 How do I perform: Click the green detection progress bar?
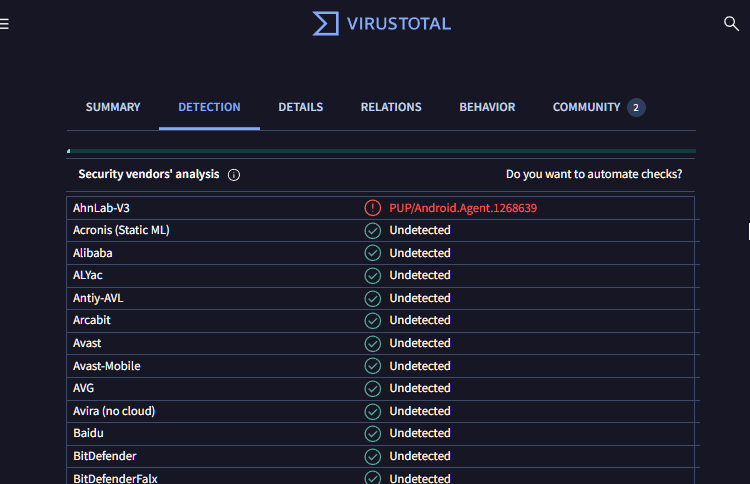381,151
